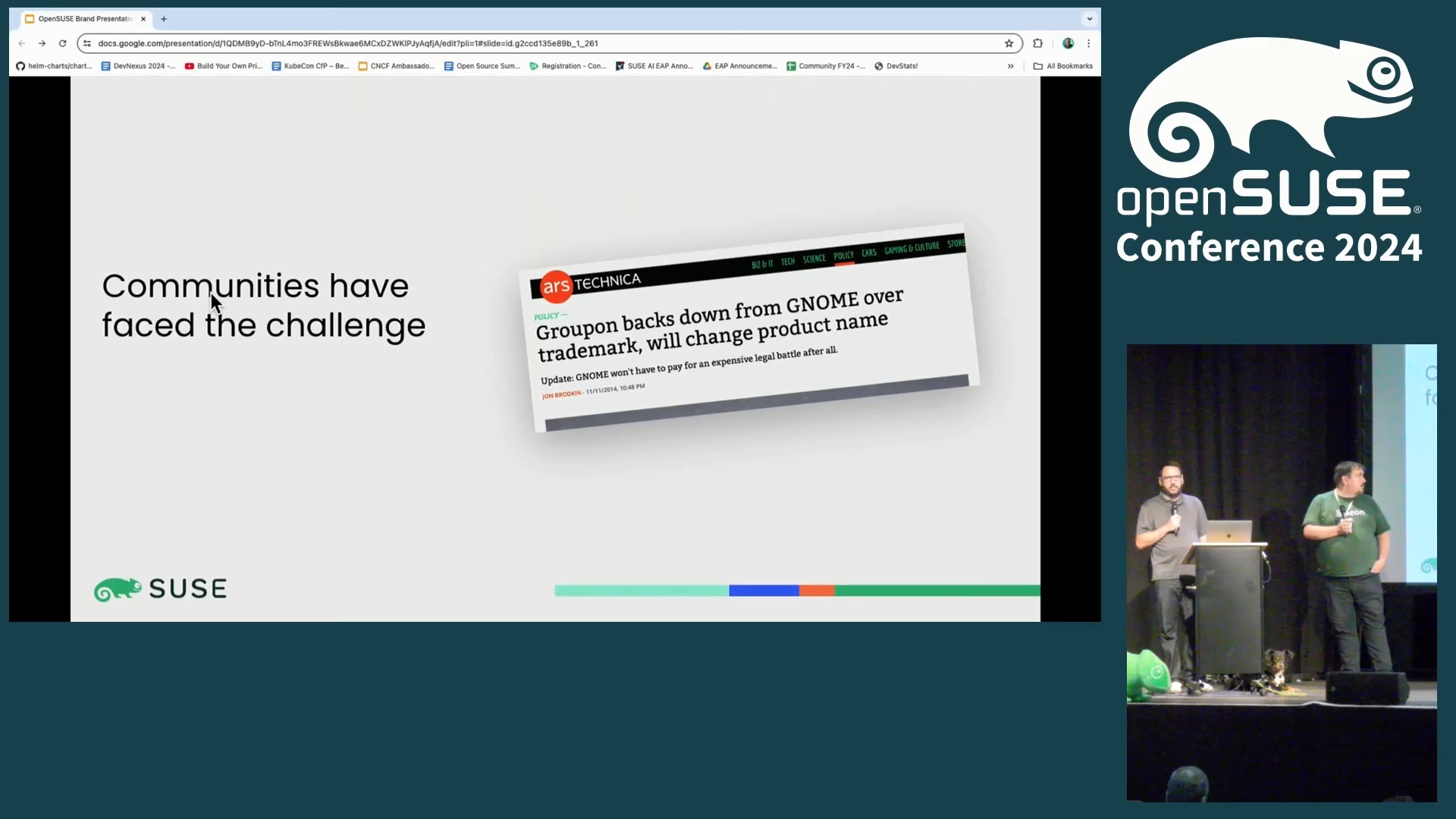View site information icon in address bar

point(87,43)
